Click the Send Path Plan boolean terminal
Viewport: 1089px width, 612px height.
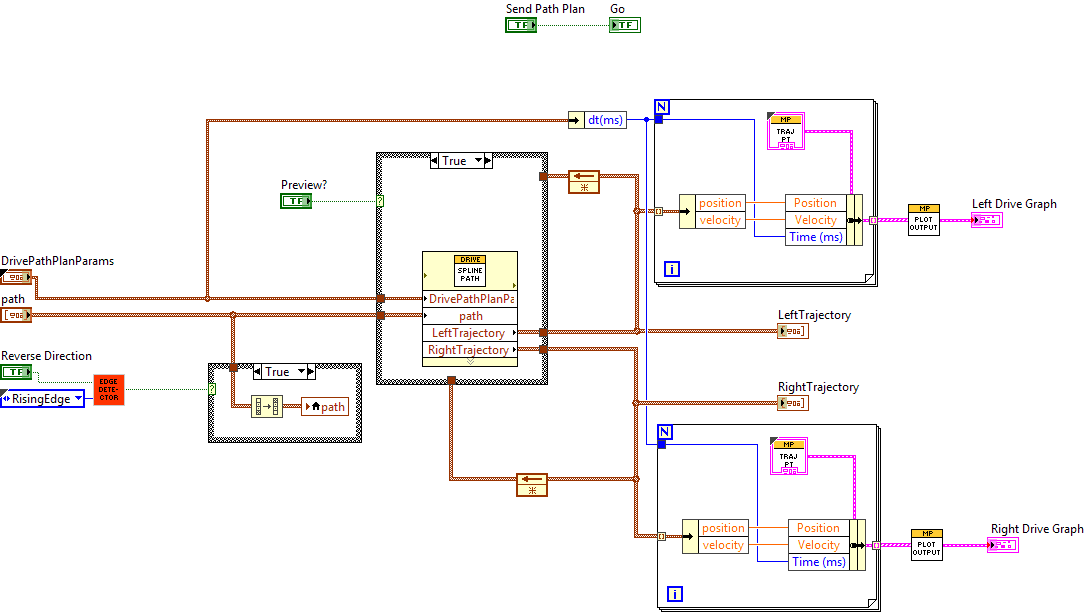520,25
